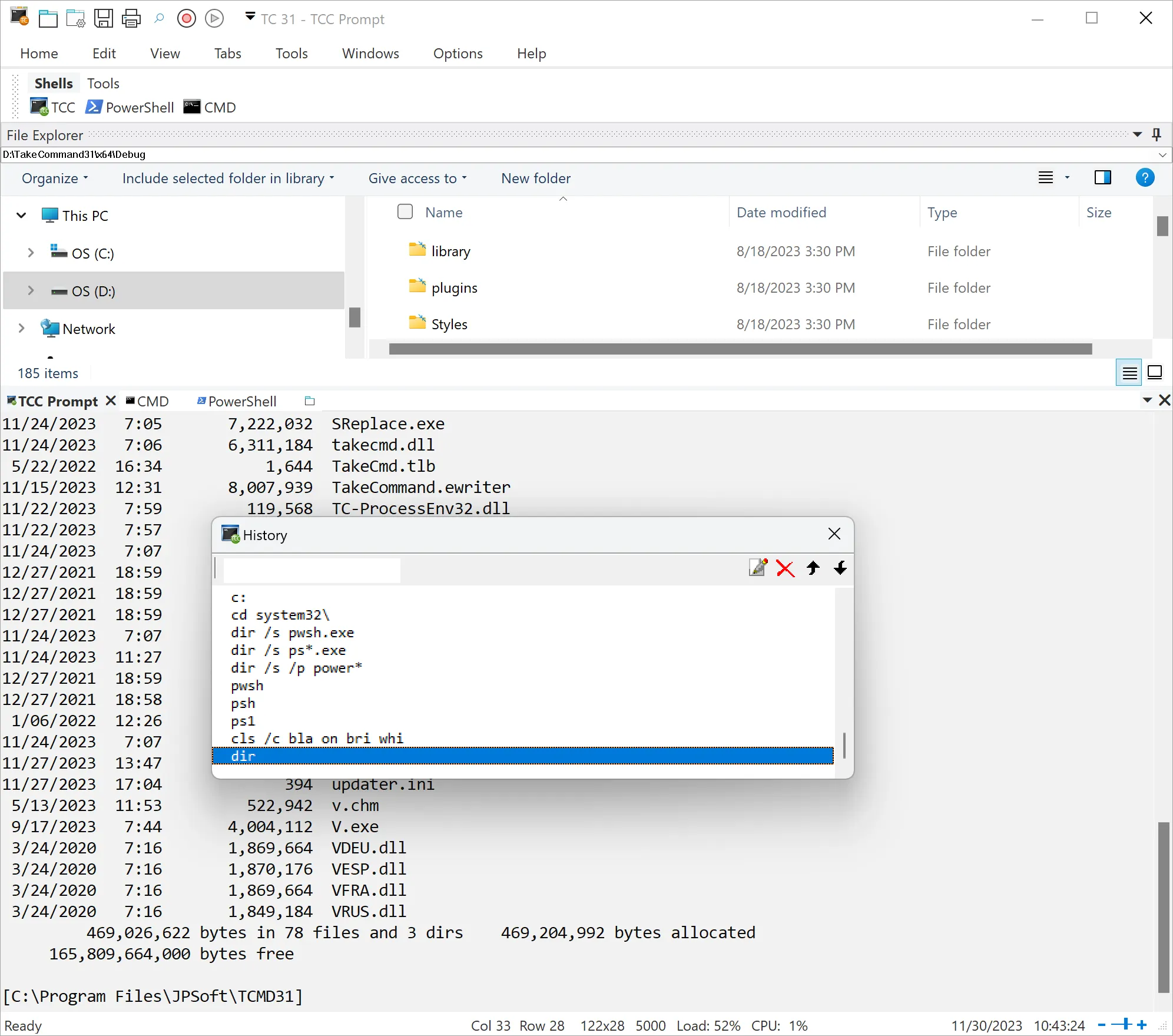Open the plugins folder
This screenshot has width=1173, height=1036.
(454, 288)
